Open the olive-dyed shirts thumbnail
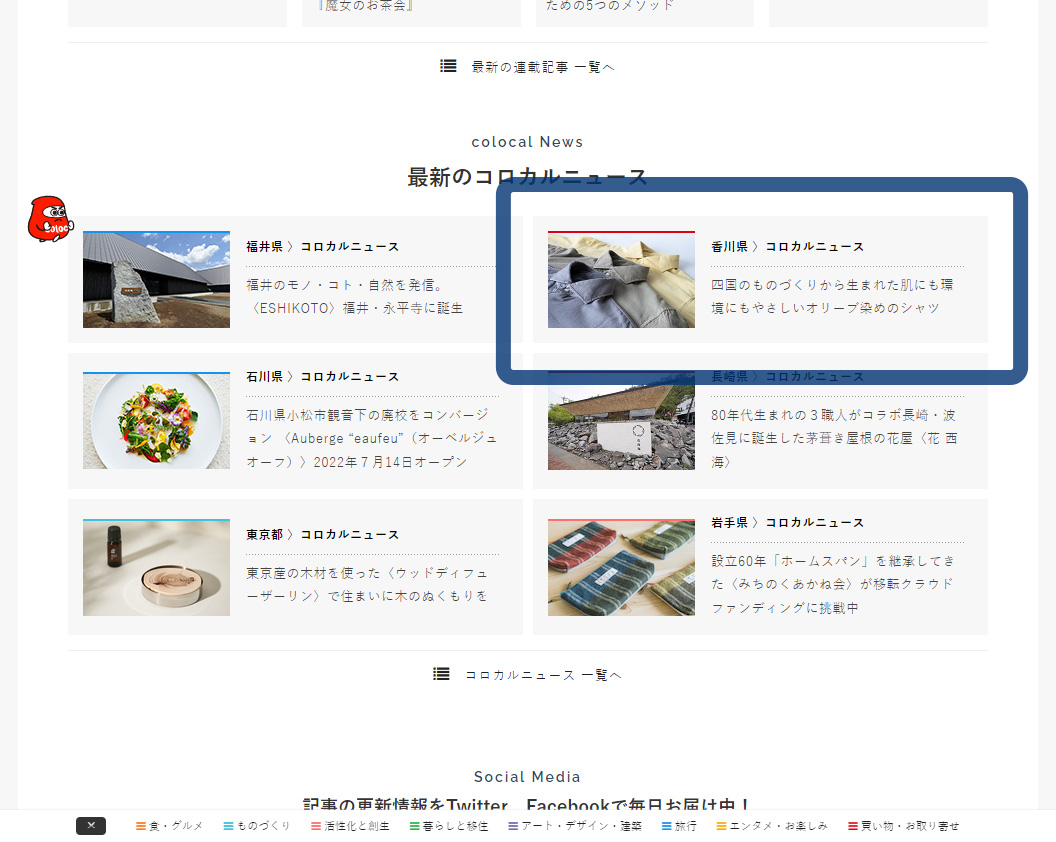This screenshot has width=1056, height=842. 621,280
